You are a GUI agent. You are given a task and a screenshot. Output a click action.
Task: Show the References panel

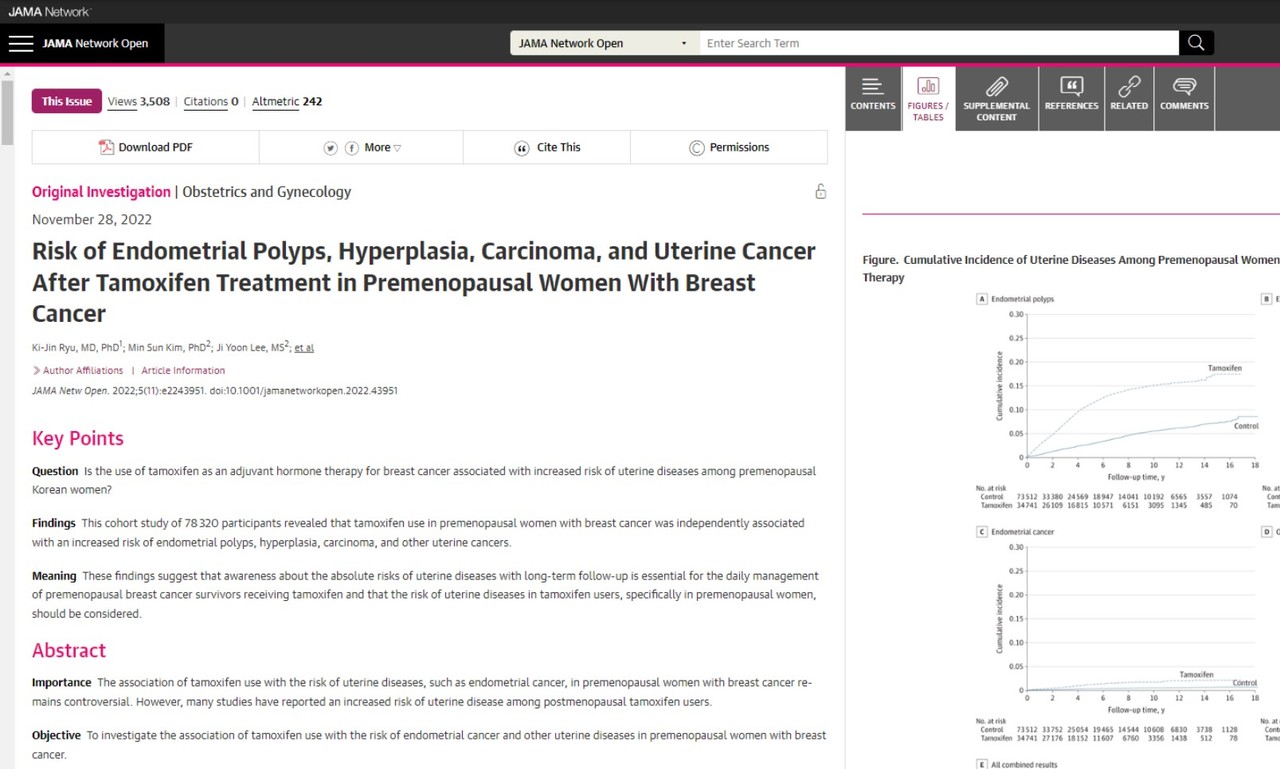[1071, 97]
